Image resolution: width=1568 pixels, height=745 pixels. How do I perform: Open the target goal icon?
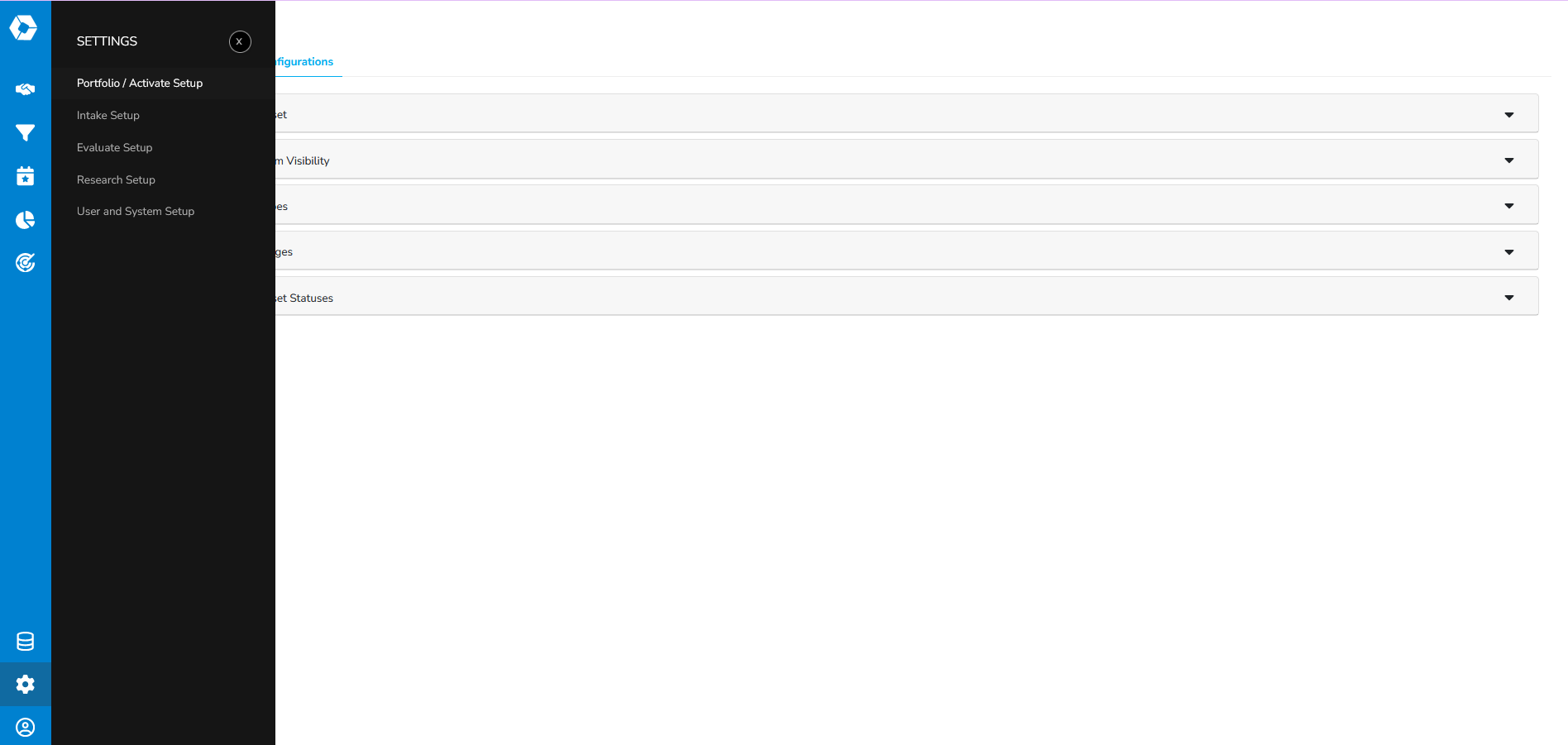coord(25,263)
